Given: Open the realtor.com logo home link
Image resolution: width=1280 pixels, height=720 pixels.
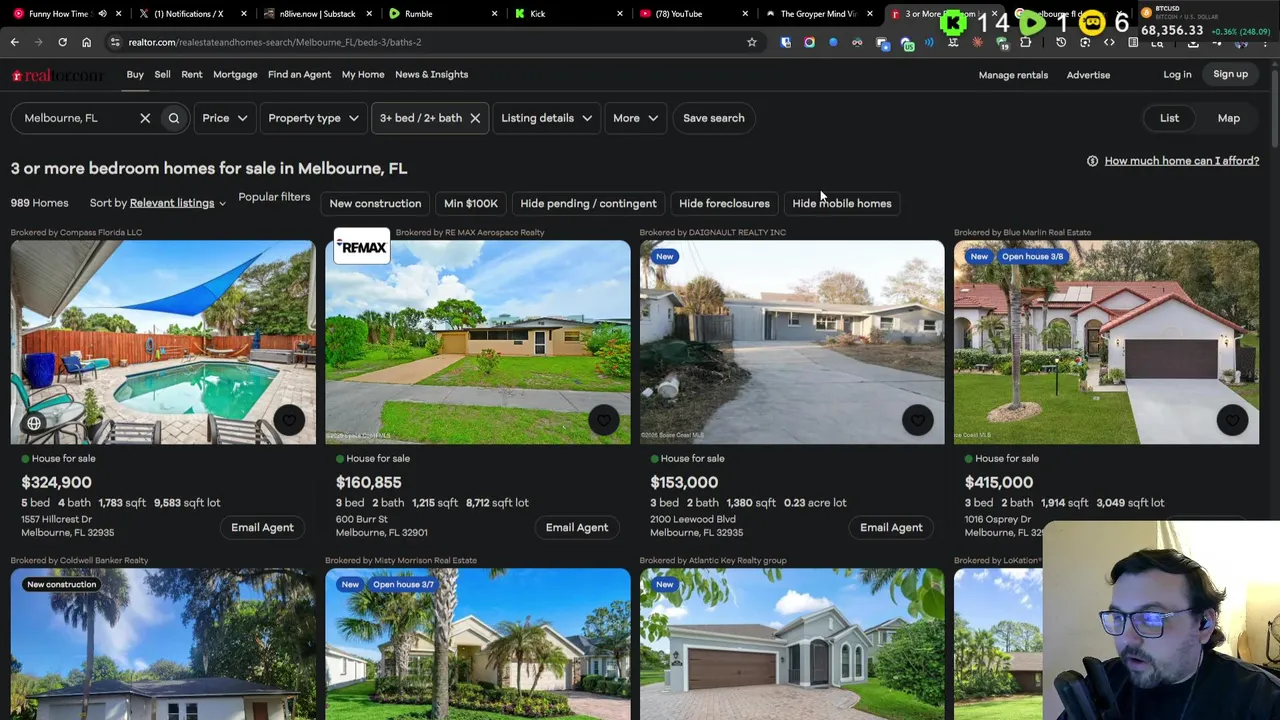Looking at the screenshot, I should (57, 75).
